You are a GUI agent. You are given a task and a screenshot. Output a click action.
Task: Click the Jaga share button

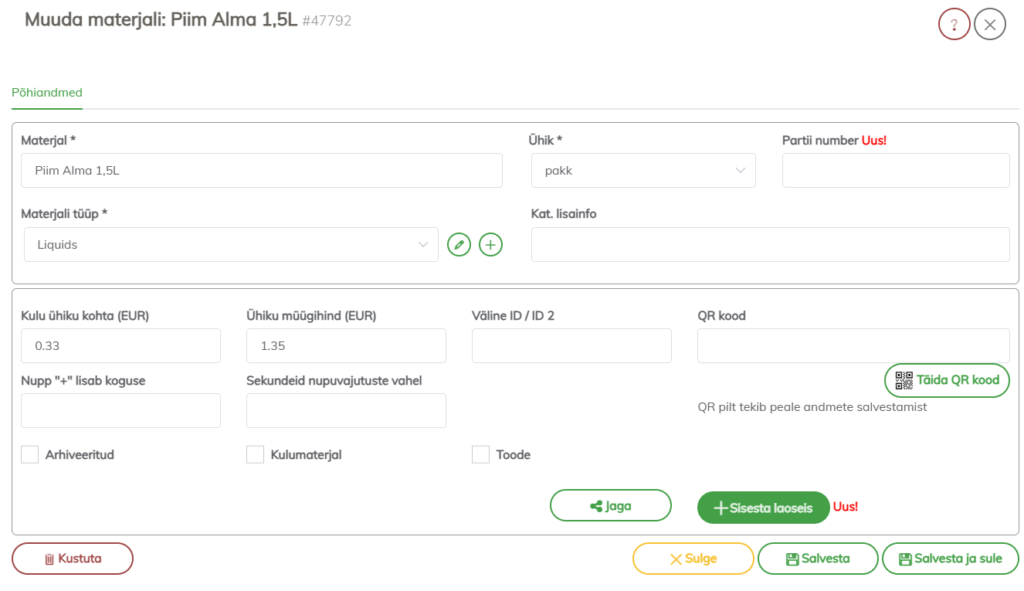[610, 506]
